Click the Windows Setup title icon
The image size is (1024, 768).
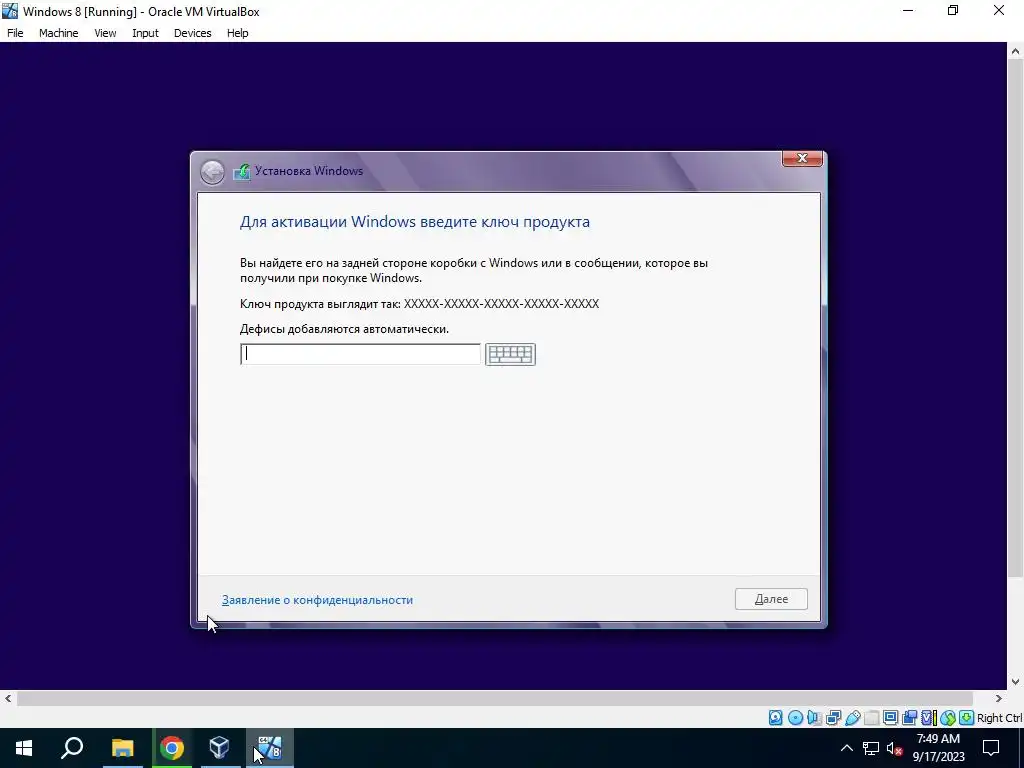(x=242, y=171)
